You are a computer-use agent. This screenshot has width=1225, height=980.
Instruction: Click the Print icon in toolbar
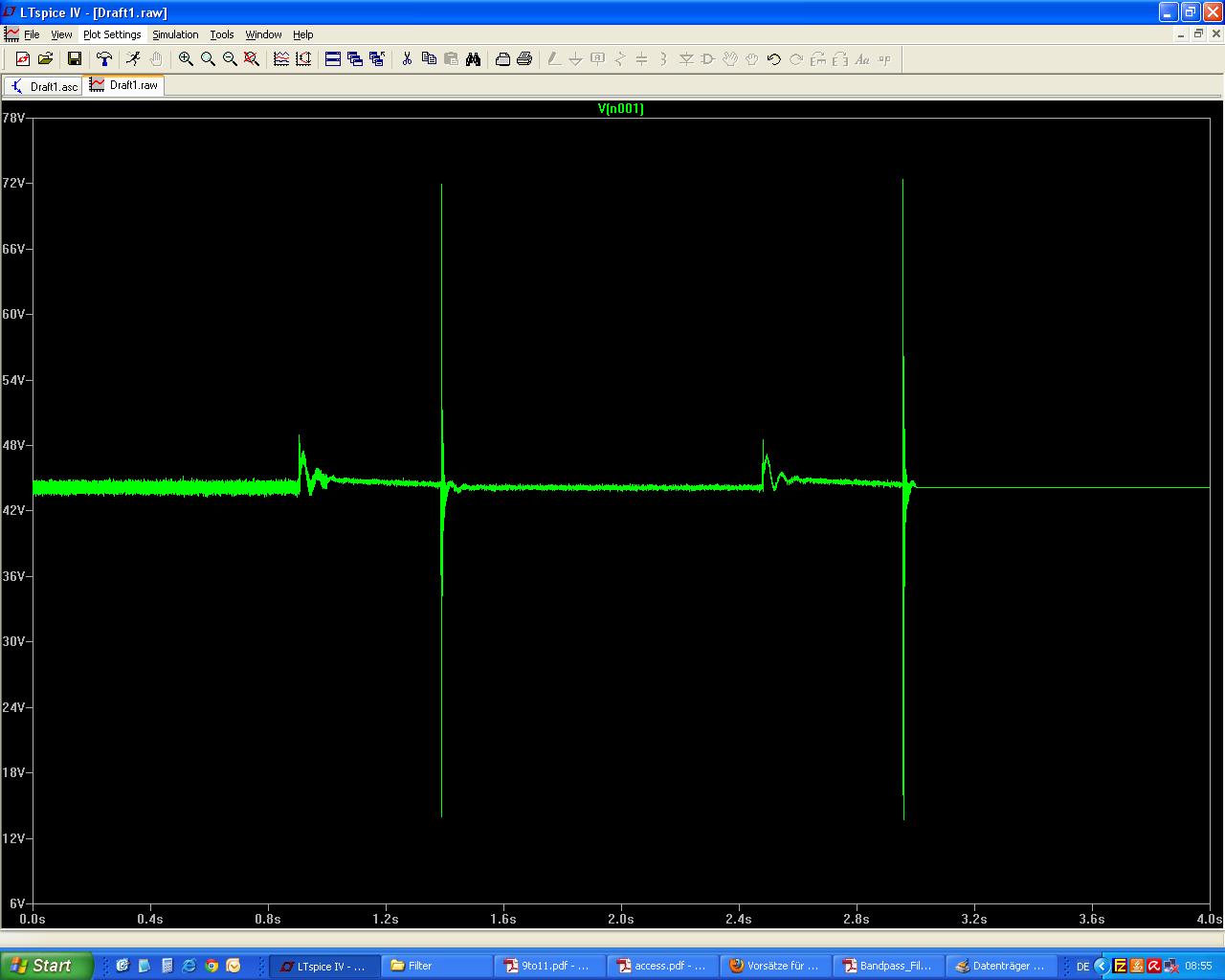tap(524, 59)
